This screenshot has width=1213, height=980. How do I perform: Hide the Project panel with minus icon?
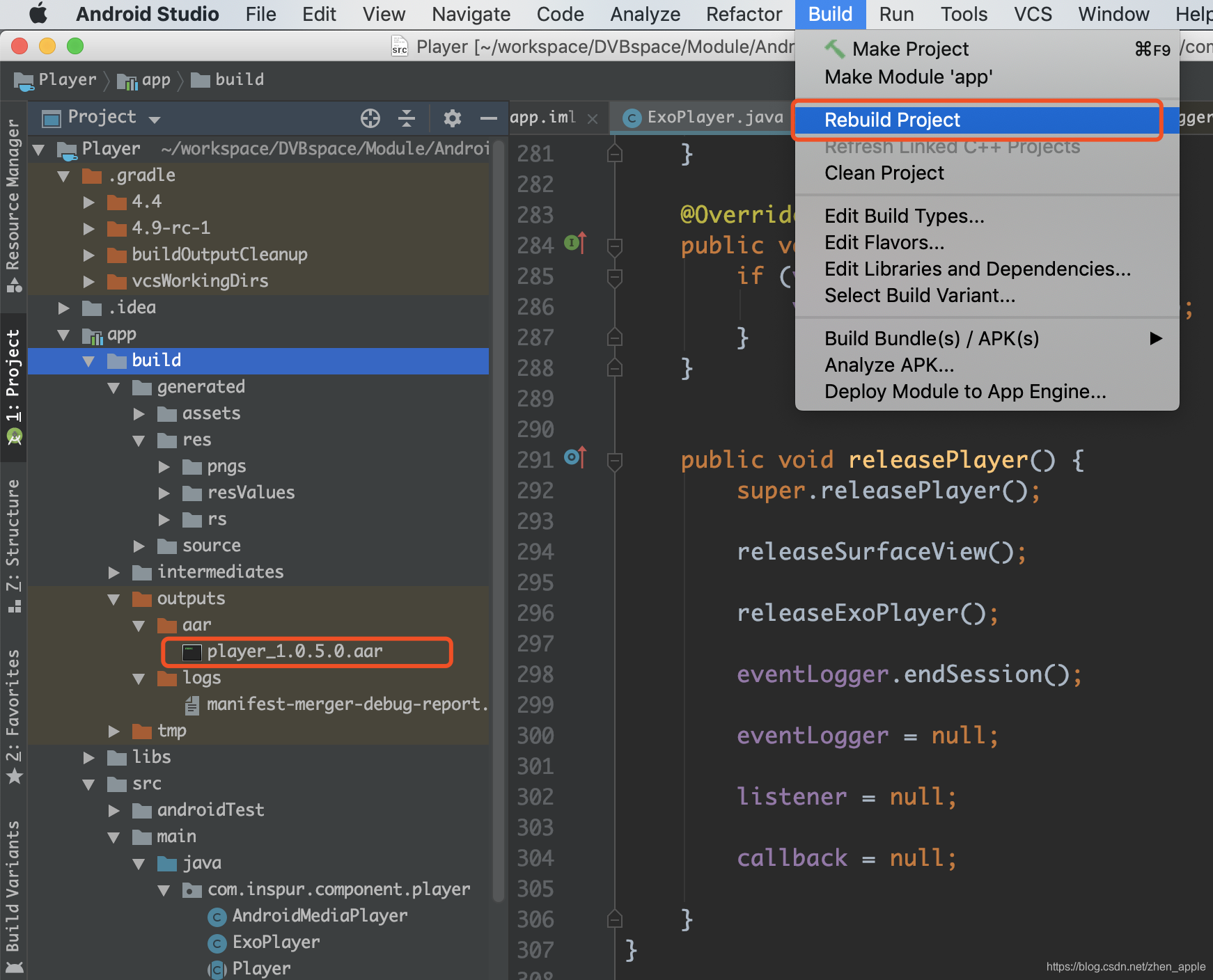tap(489, 118)
